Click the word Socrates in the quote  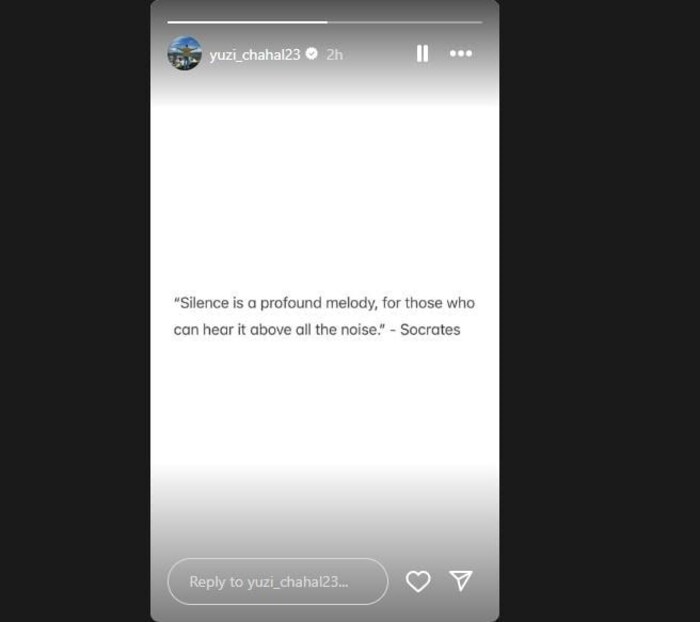430,330
